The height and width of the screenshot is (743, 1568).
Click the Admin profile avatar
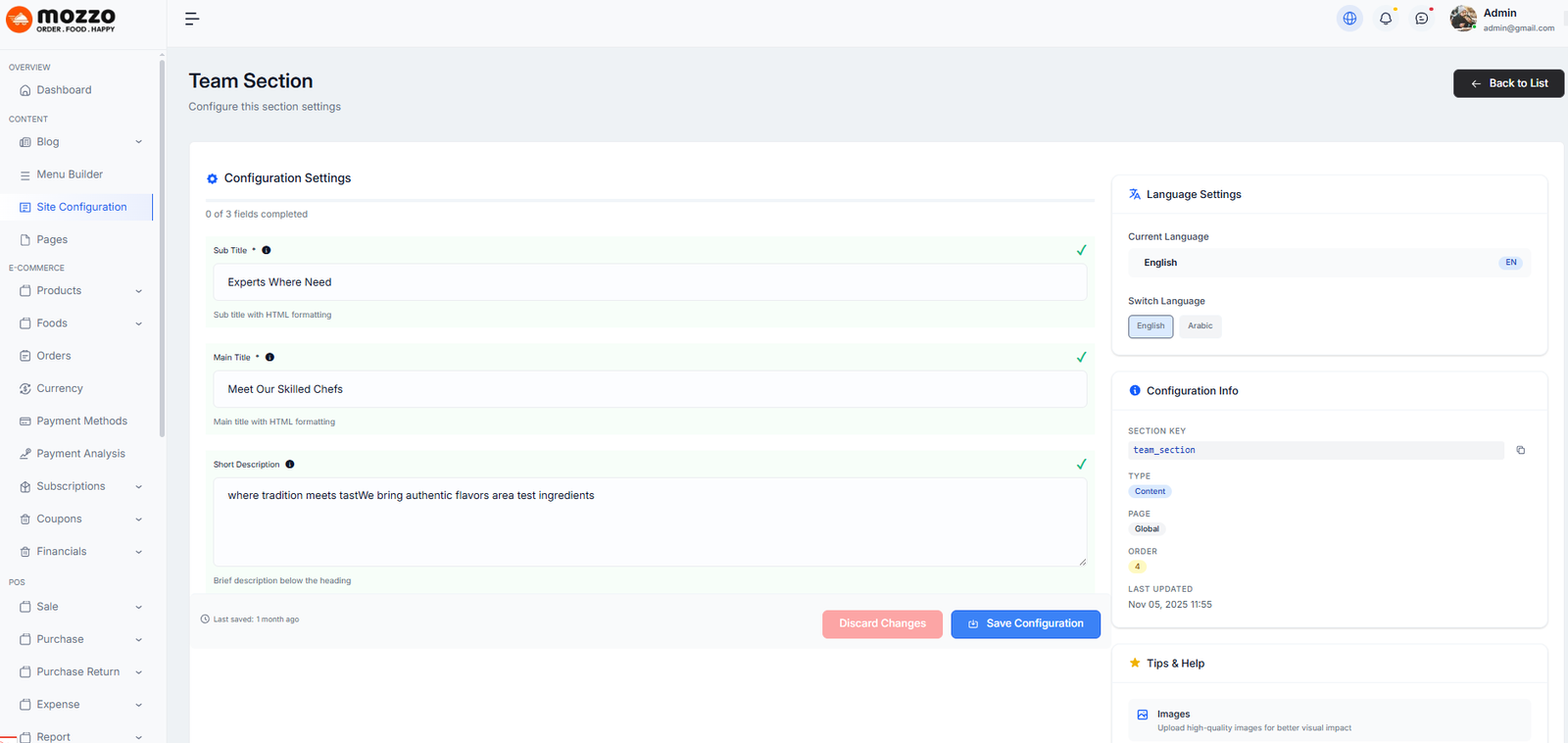tap(1462, 19)
